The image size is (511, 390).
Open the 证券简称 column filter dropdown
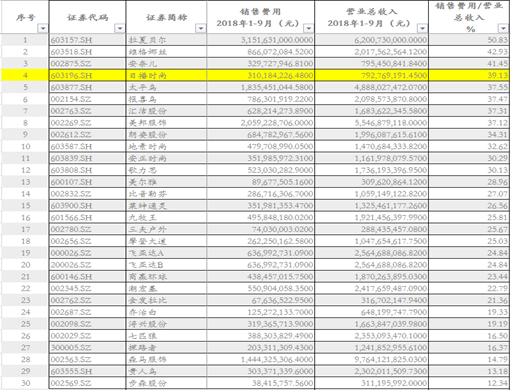pyautogui.click(x=200, y=28)
